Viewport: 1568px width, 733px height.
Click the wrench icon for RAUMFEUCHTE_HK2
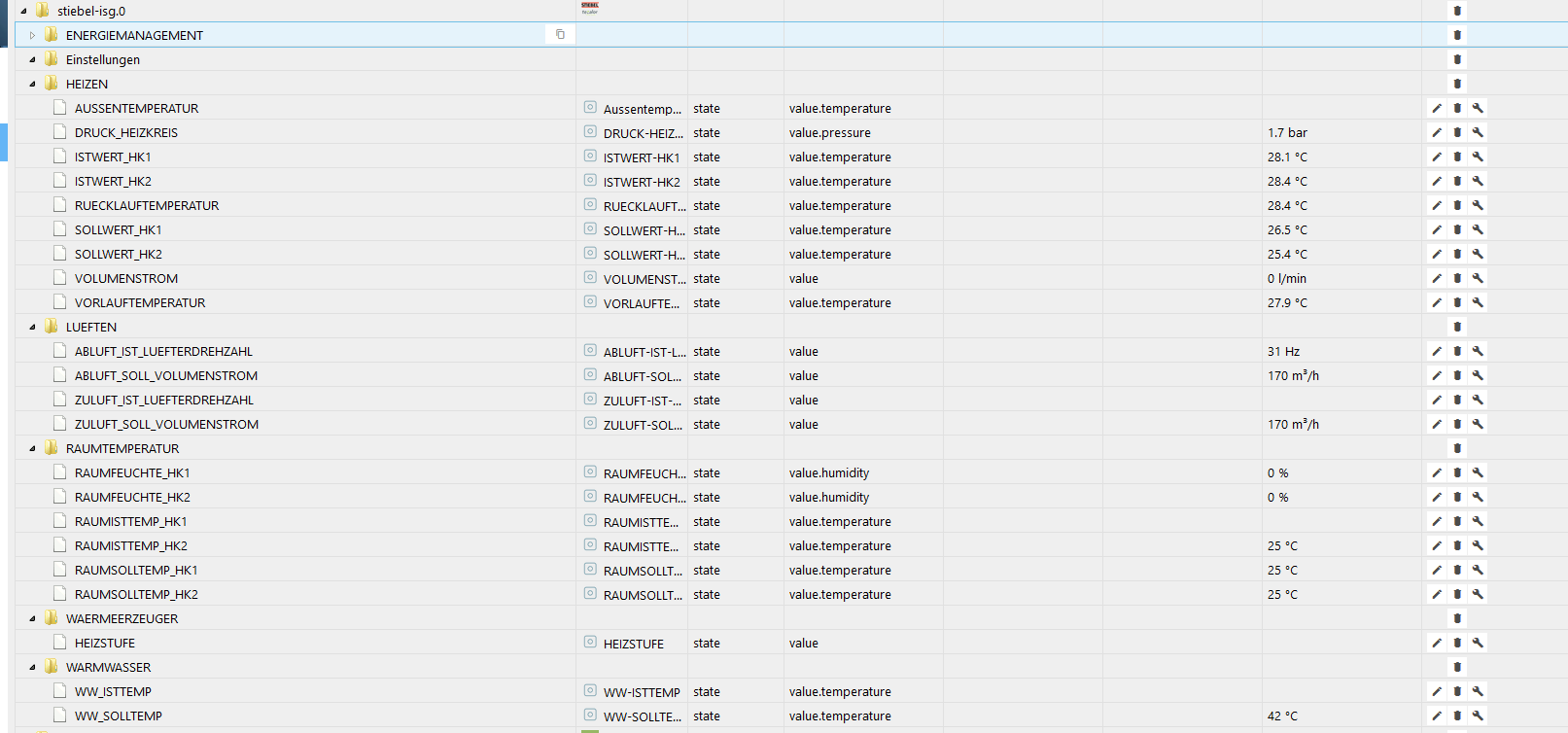pos(1478,497)
